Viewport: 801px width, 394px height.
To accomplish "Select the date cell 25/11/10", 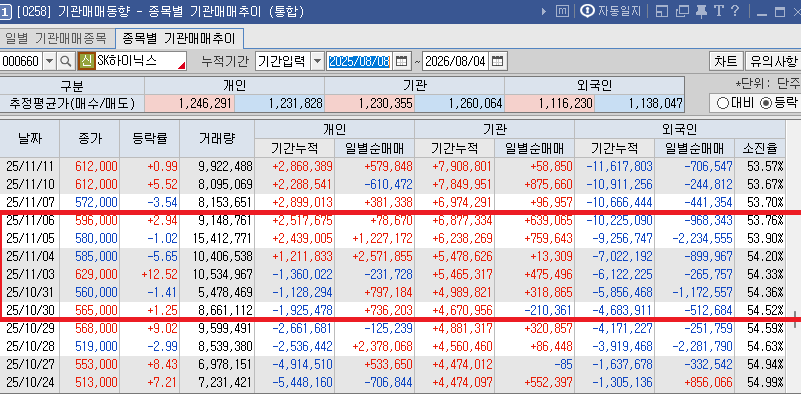I will (x=29, y=184).
